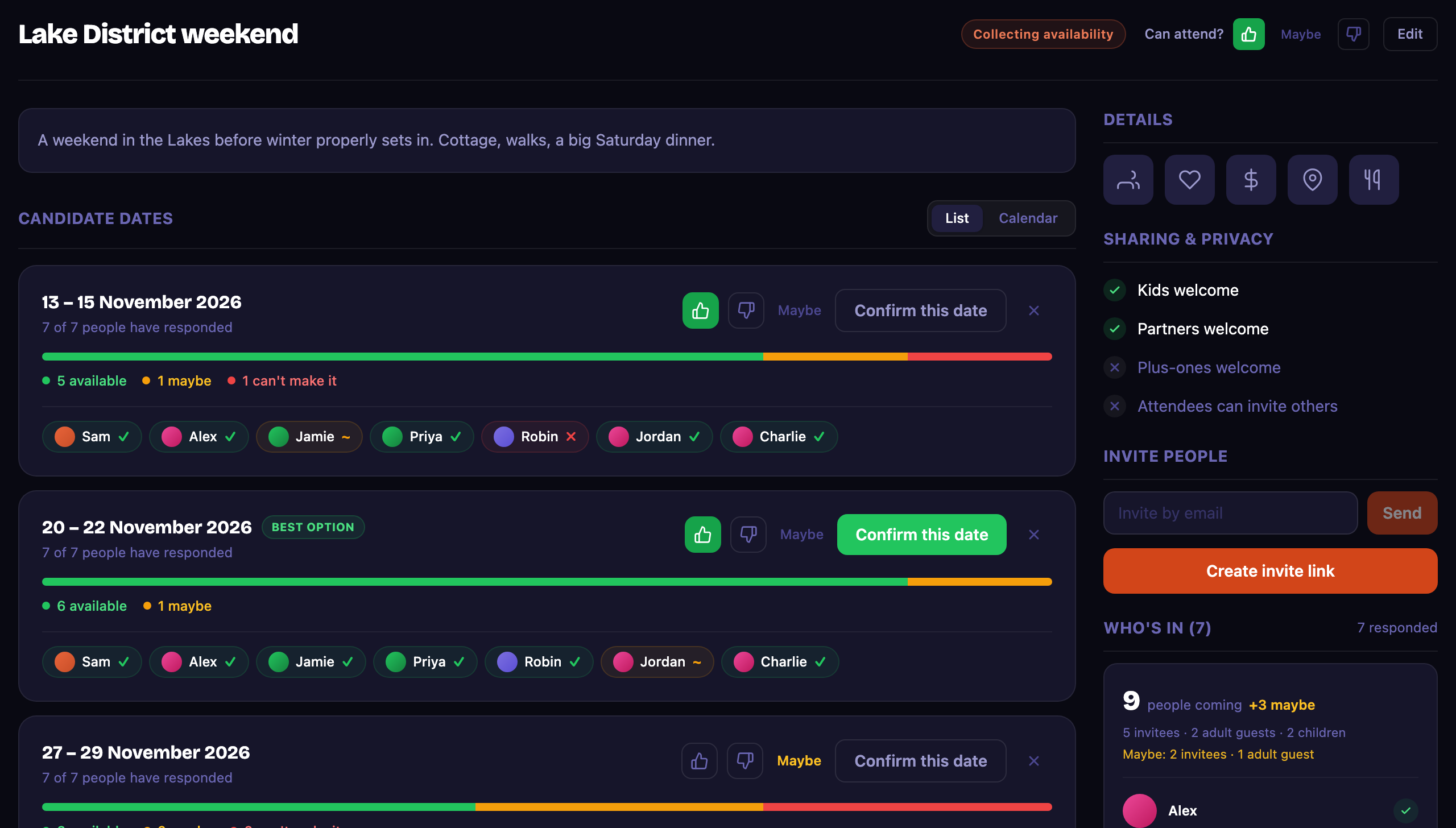The height and width of the screenshot is (828, 1456).
Task: Open the location pin details icon
Action: click(x=1312, y=180)
